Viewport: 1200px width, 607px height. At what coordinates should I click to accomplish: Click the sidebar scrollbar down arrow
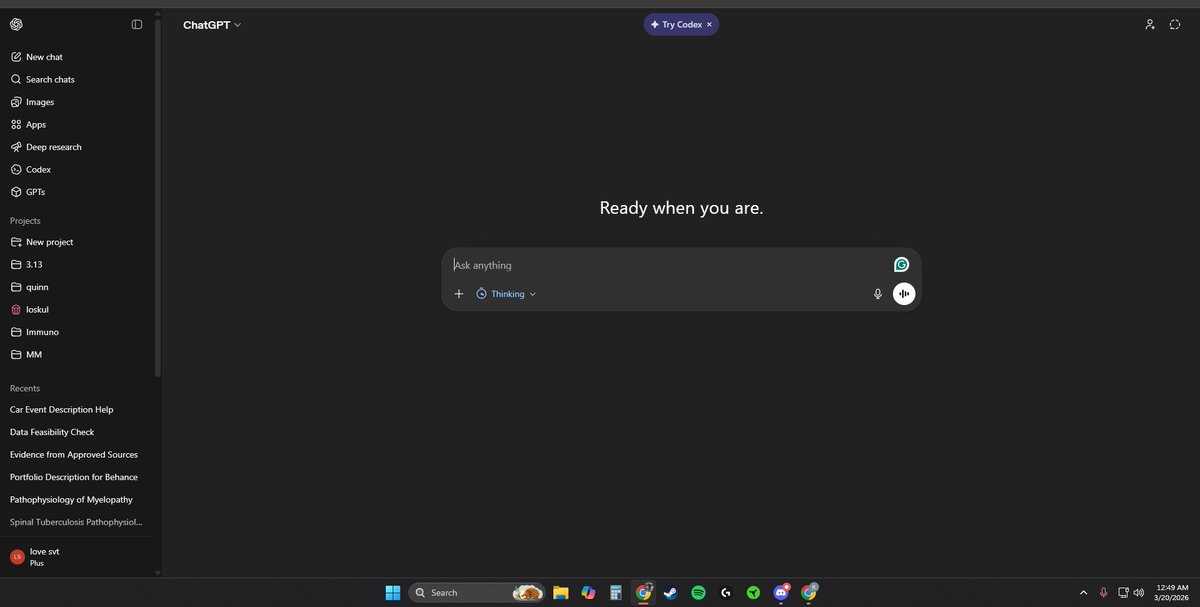click(x=157, y=572)
